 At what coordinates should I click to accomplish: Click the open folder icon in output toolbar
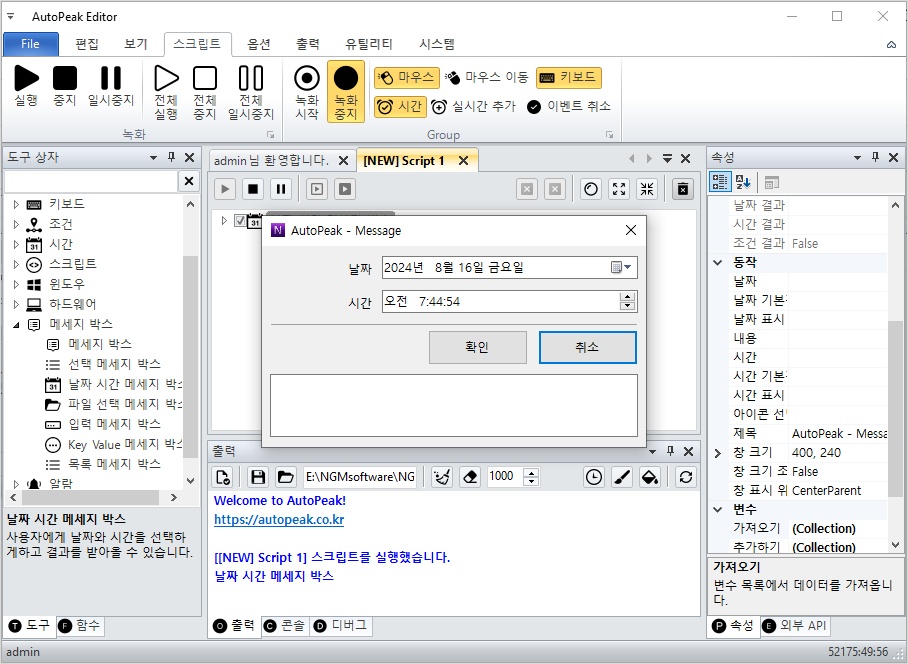pos(285,477)
